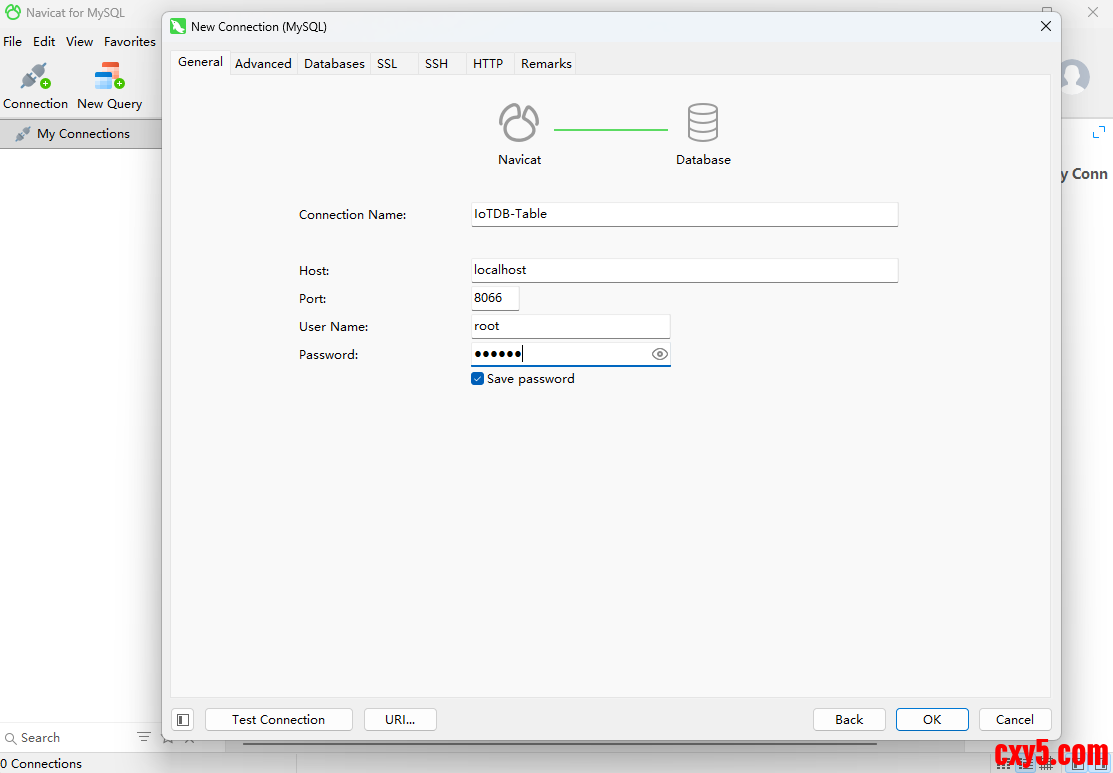Click the Database cylinder icon
Screen dimensions: 1113x773
[702, 123]
